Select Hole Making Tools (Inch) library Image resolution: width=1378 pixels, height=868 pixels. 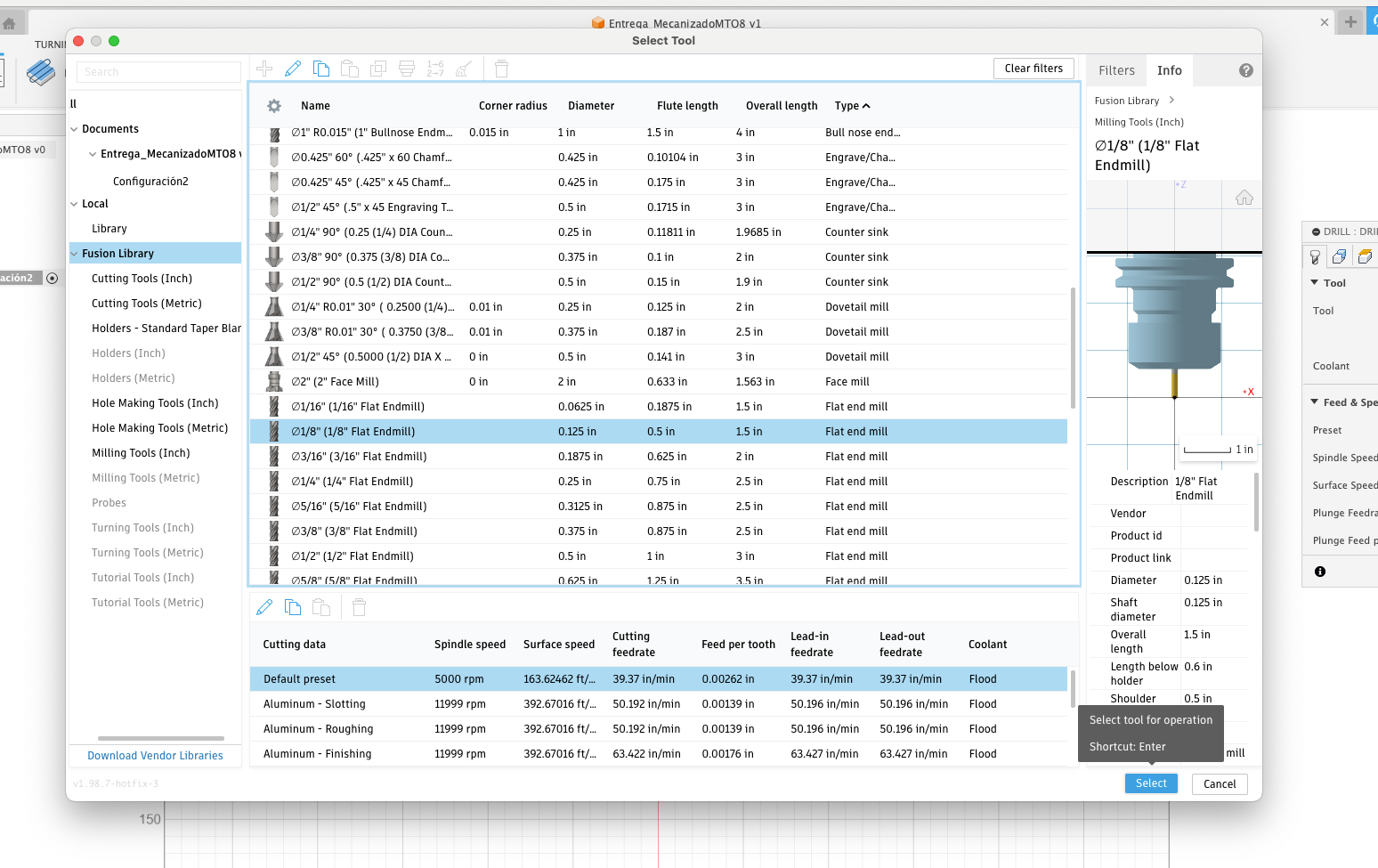tap(155, 403)
